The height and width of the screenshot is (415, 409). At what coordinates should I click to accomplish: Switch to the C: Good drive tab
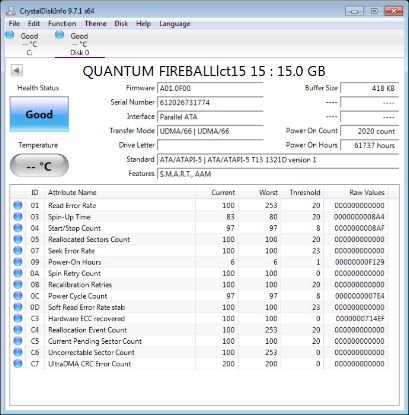coord(29,44)
